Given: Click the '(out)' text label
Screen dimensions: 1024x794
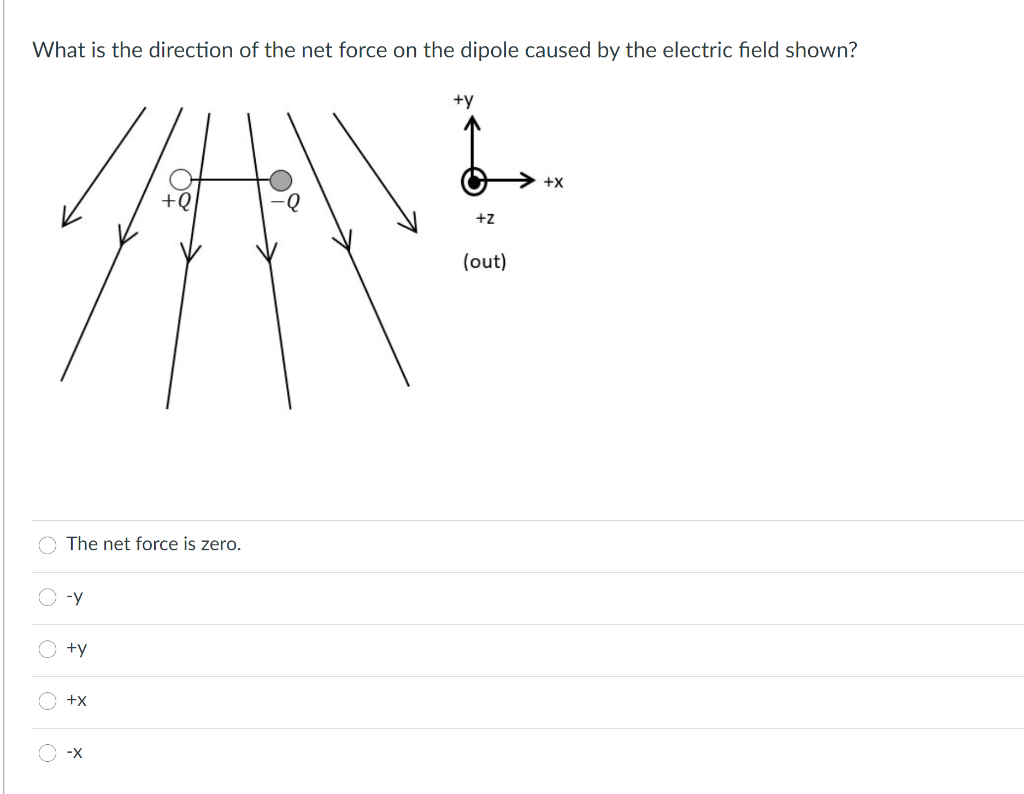Looking at the screenshot, I should 485,261.
